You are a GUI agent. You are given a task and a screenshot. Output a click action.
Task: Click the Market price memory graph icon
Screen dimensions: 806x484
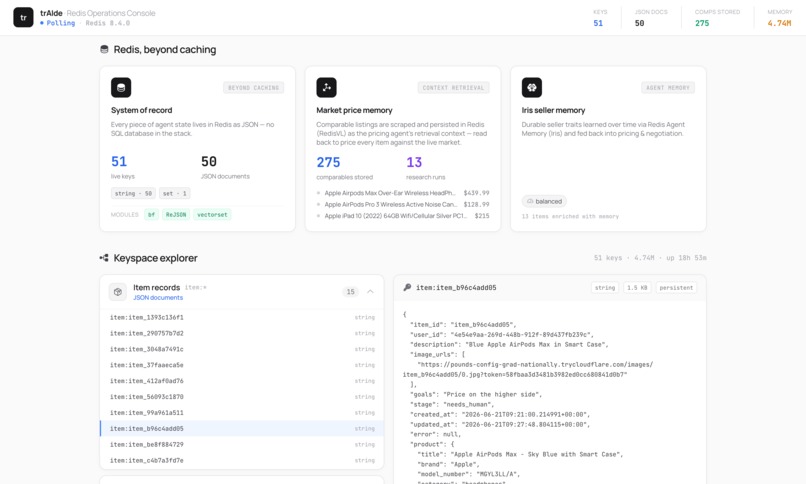click(326, 87)
